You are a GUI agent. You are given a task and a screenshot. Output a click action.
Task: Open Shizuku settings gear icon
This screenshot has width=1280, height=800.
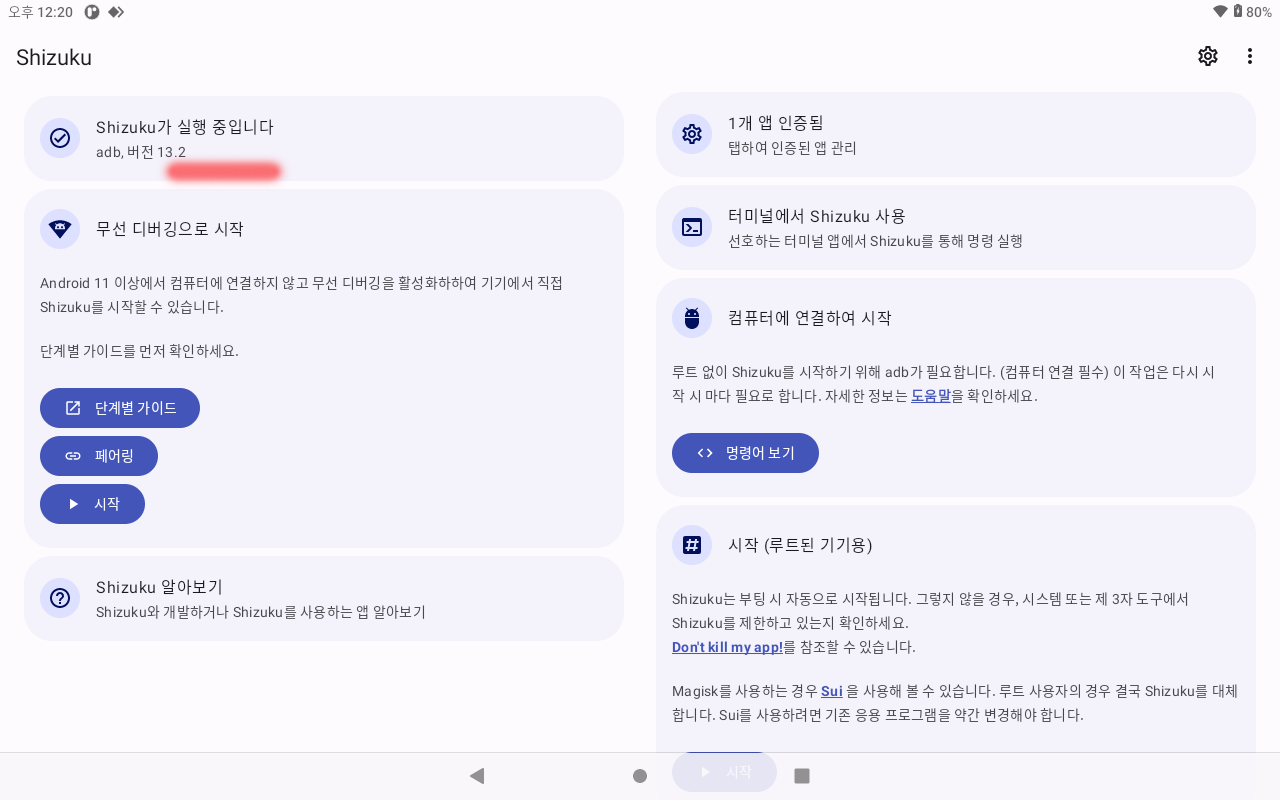coord(1208,56)
